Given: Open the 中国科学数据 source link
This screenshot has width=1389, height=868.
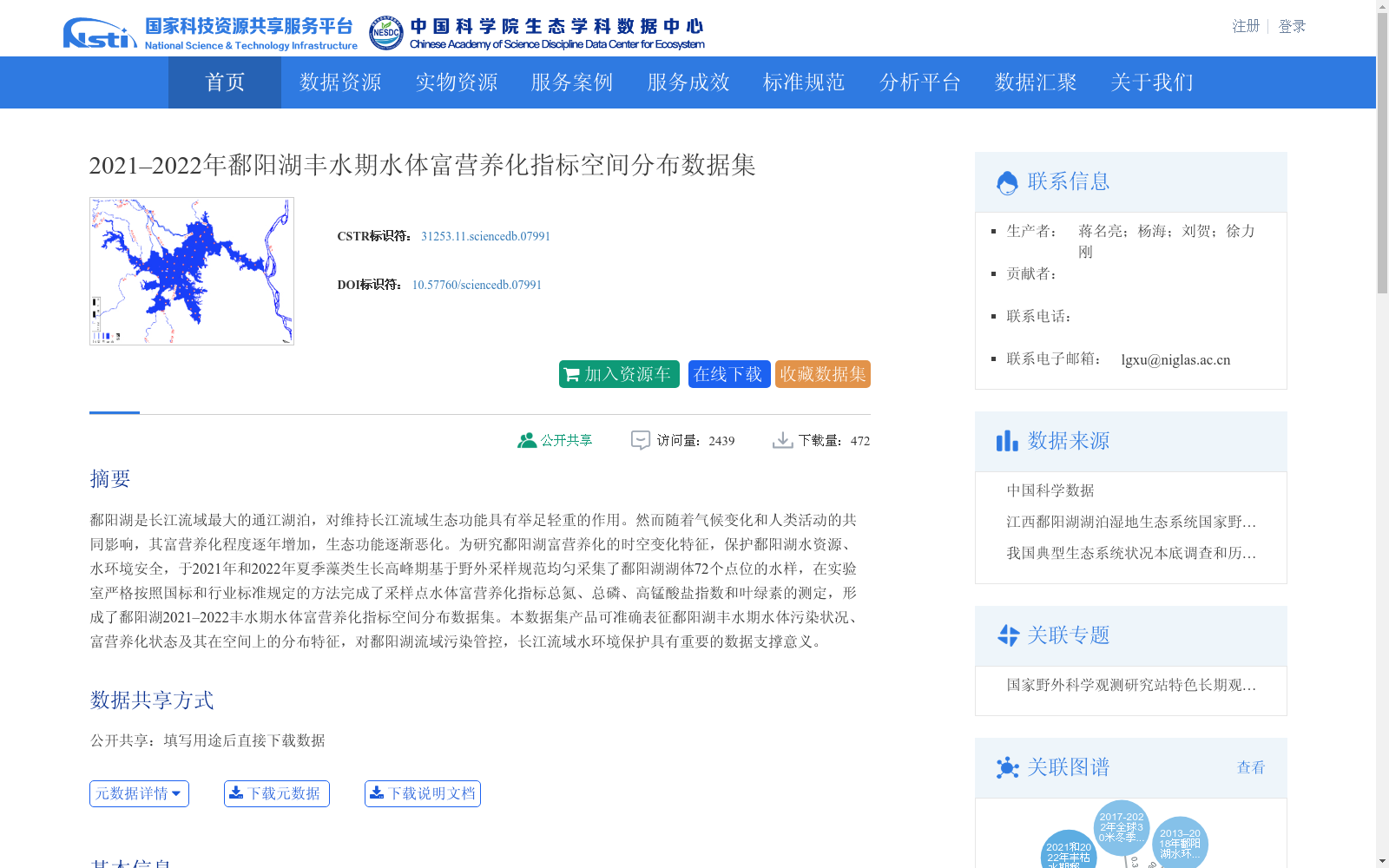Looking at the screenshot, I should click(x=1050, y=490).
